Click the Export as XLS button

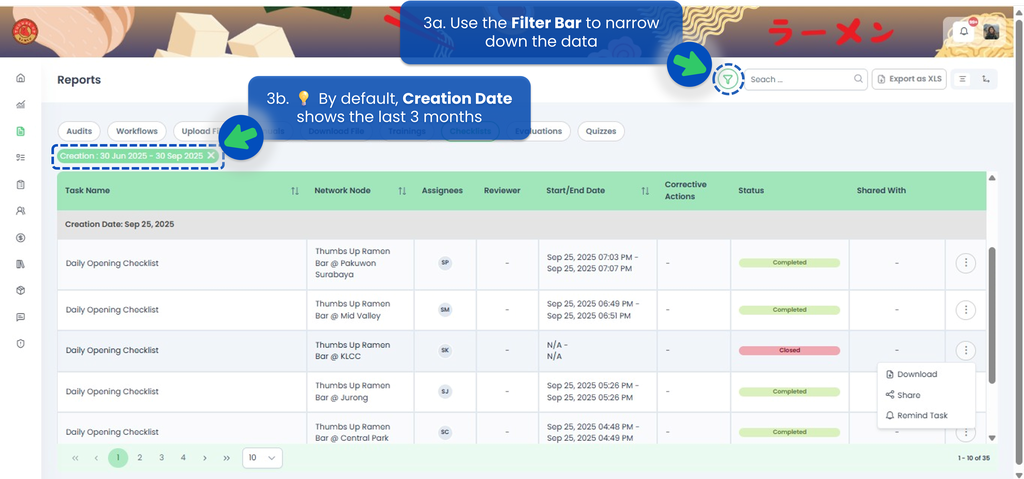(x=909, y=79)
